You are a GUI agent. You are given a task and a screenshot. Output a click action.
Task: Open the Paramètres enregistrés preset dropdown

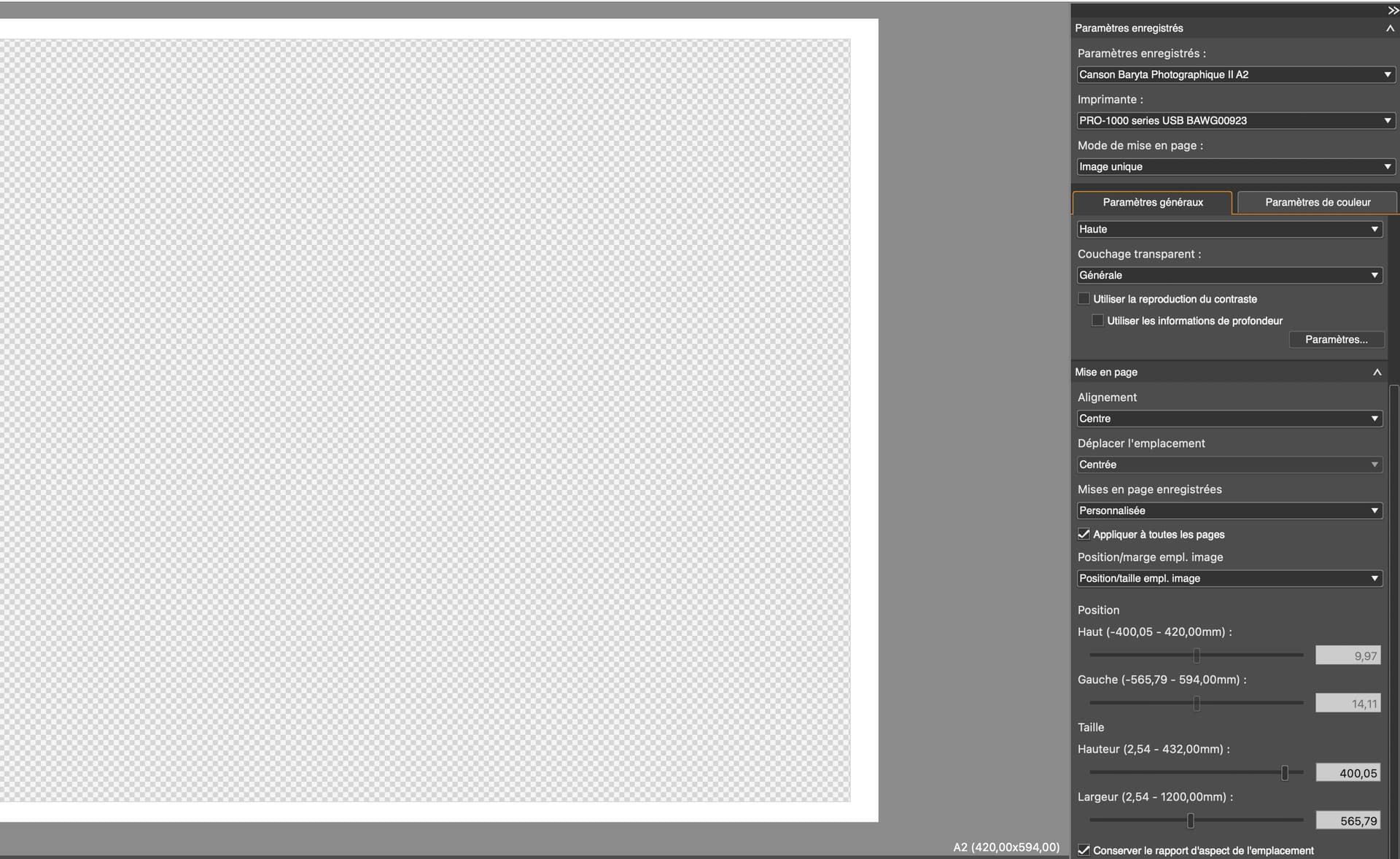(x=1236, y=74)
